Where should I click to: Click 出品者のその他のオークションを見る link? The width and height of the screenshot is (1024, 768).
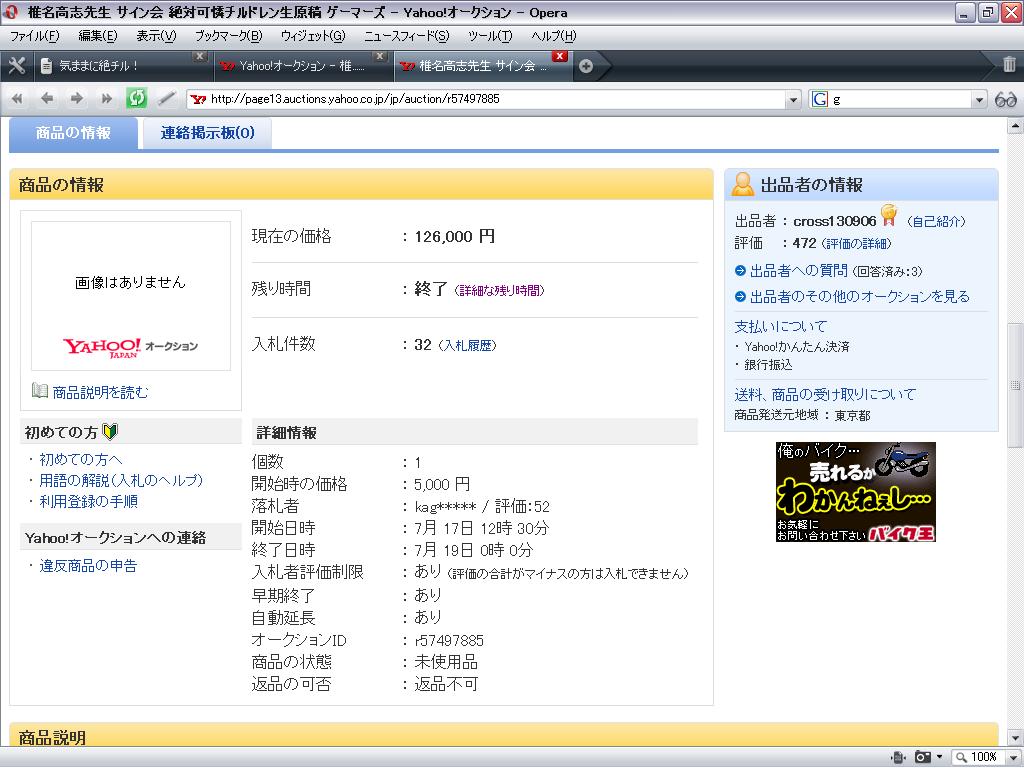point(859,296)
